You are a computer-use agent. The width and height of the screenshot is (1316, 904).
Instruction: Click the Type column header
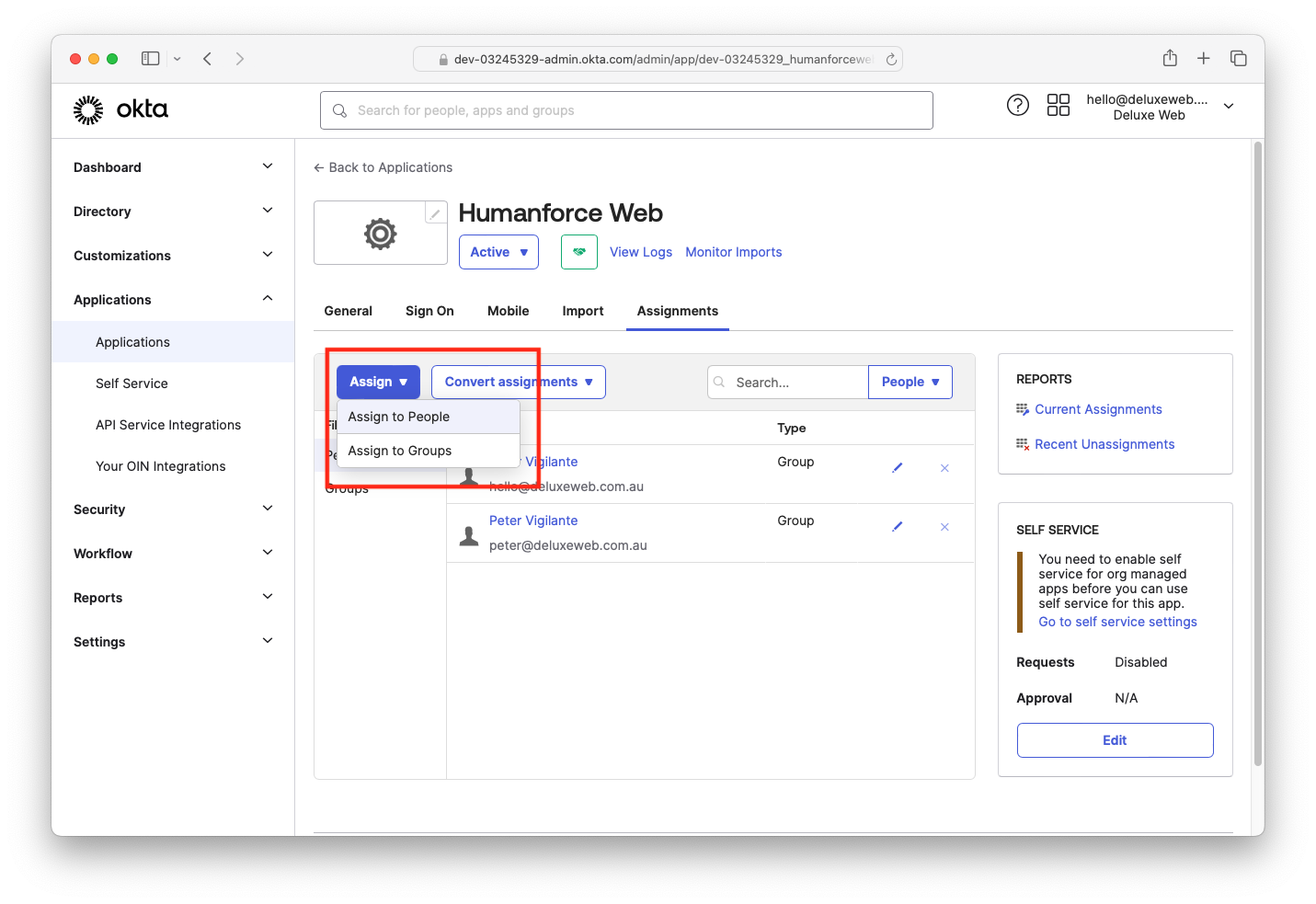click(x=791, y=428)
